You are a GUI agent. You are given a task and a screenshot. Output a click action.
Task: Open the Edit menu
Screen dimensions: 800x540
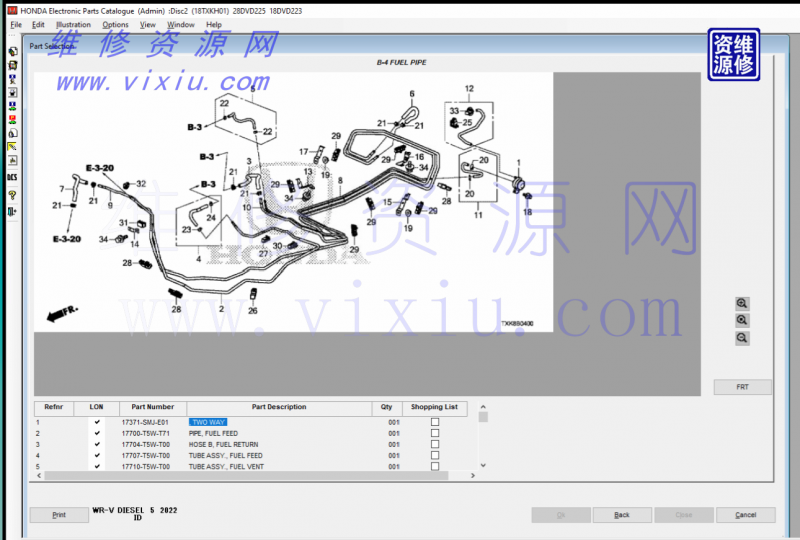click(x=38, y=24)
